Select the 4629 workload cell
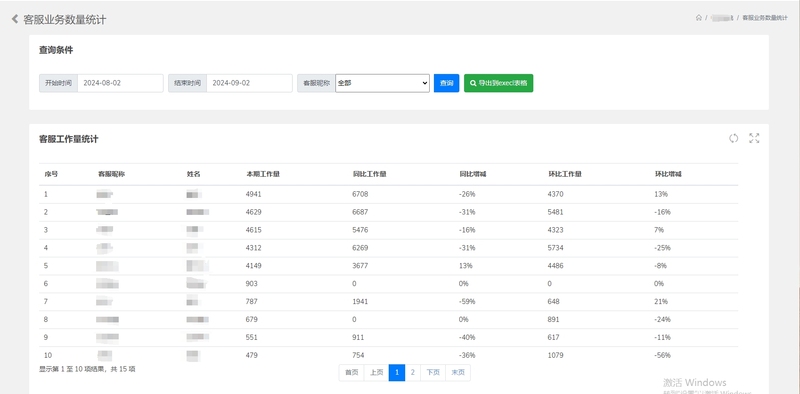The width and height of the screenshot is (800, 394). [254, 212]
